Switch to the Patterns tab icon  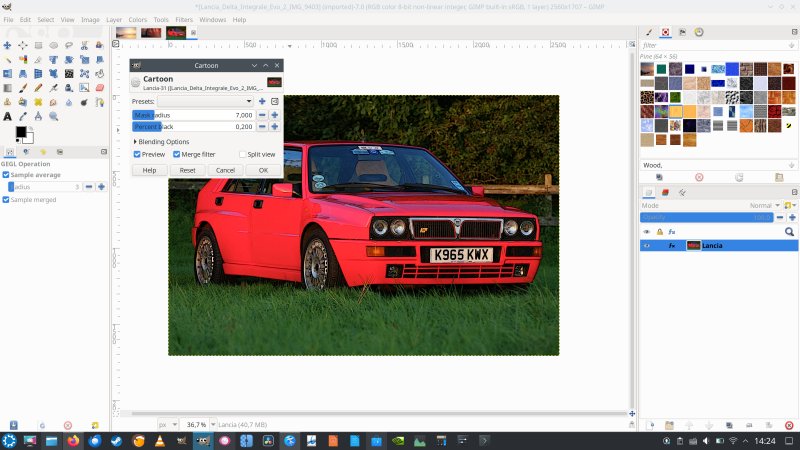(664, 32)
